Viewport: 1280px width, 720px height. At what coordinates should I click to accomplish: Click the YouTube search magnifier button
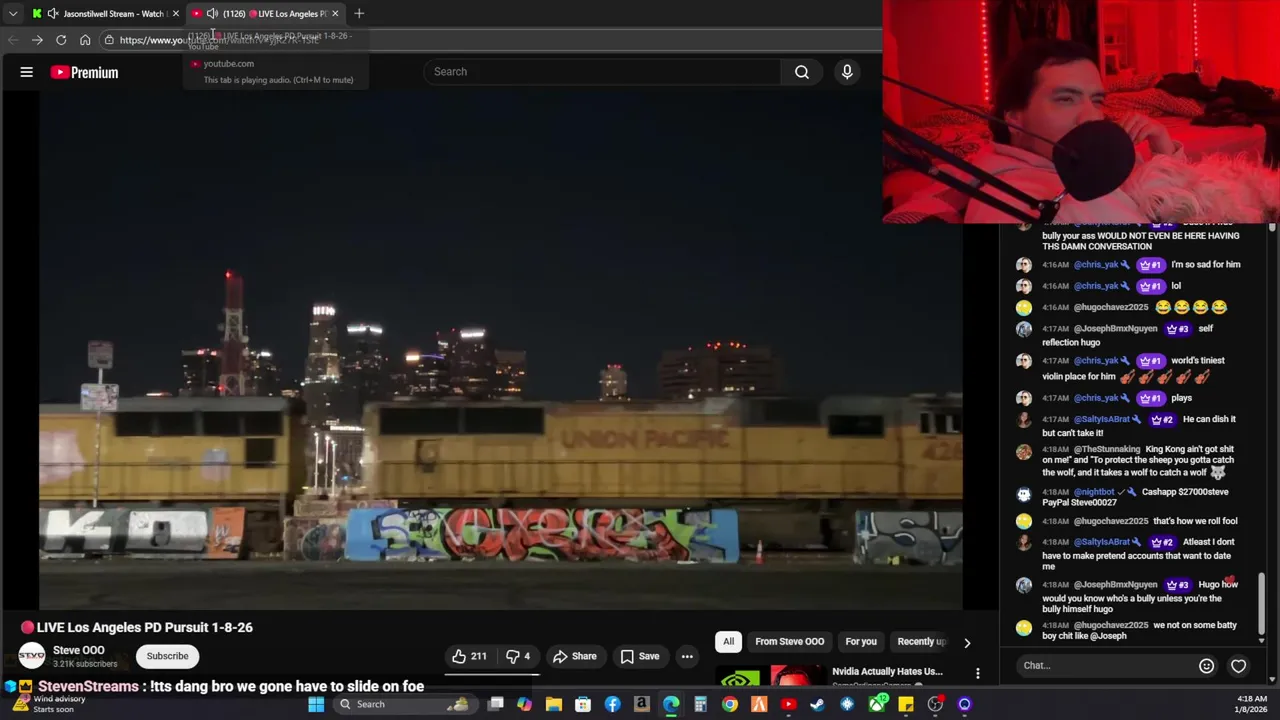[802, 72]
